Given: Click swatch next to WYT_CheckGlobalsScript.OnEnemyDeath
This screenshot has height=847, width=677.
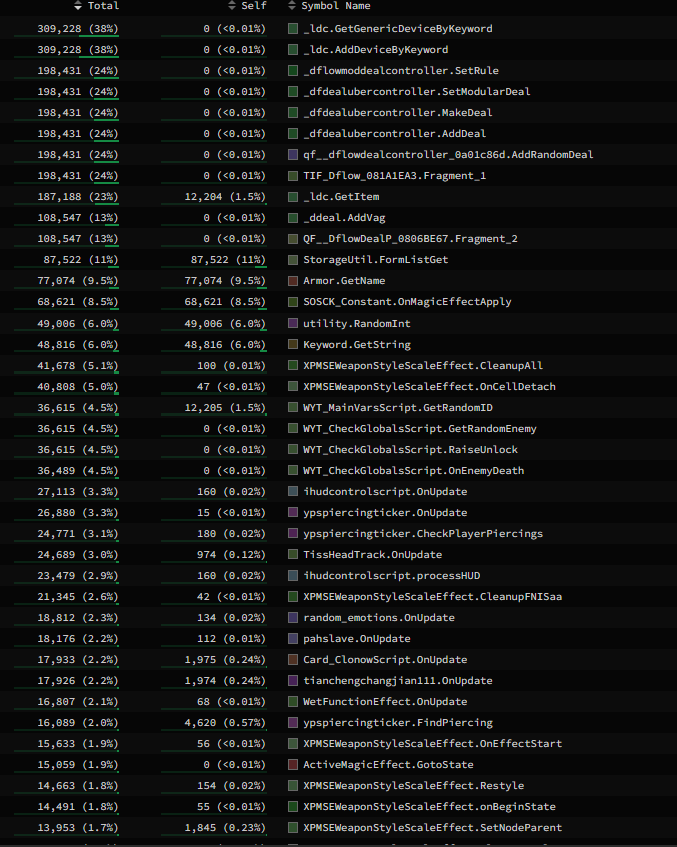Looking at the screenshot, I should (x=293, y=470).
